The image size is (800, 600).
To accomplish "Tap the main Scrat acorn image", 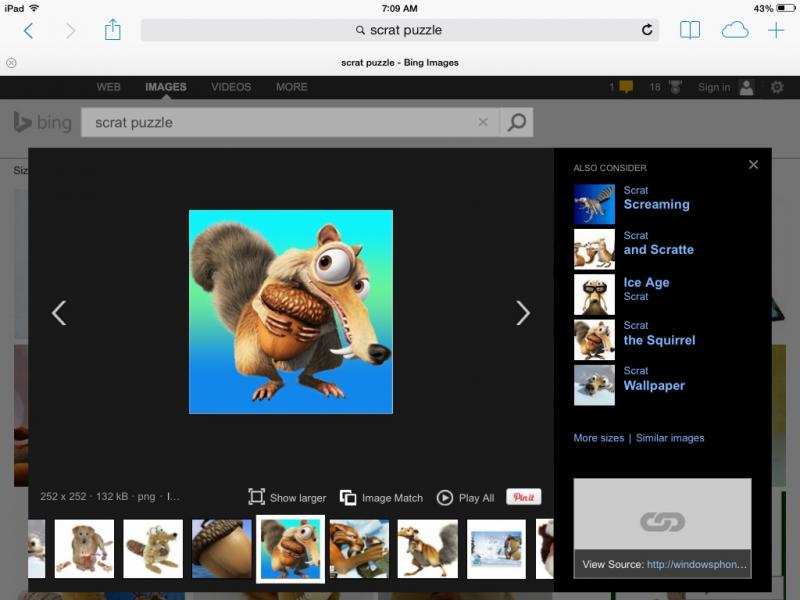I will coord(291,312).
